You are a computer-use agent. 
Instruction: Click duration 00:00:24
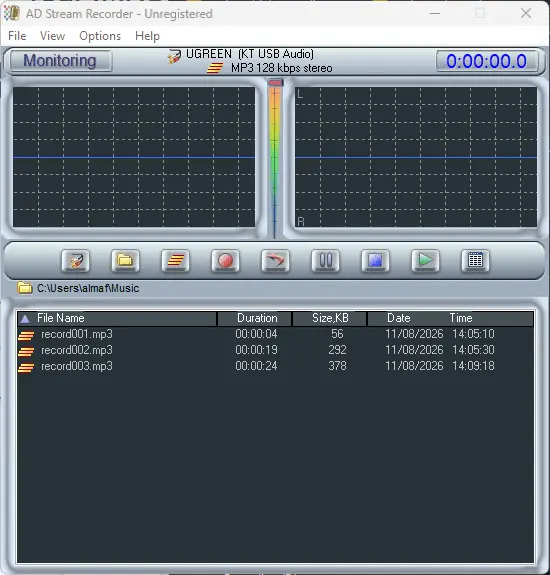pos(256,366)
